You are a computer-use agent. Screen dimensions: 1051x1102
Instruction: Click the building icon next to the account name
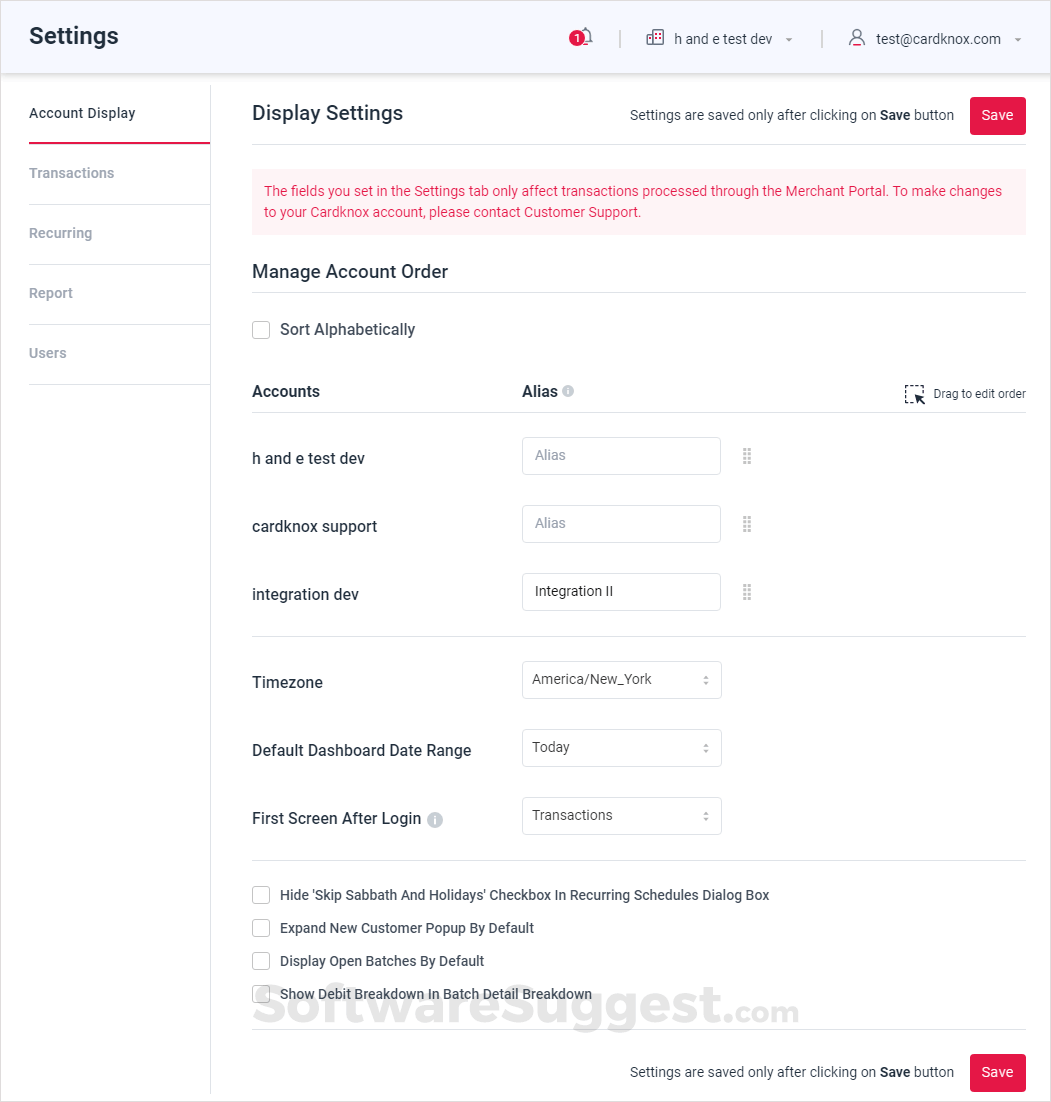coord(655,38)
